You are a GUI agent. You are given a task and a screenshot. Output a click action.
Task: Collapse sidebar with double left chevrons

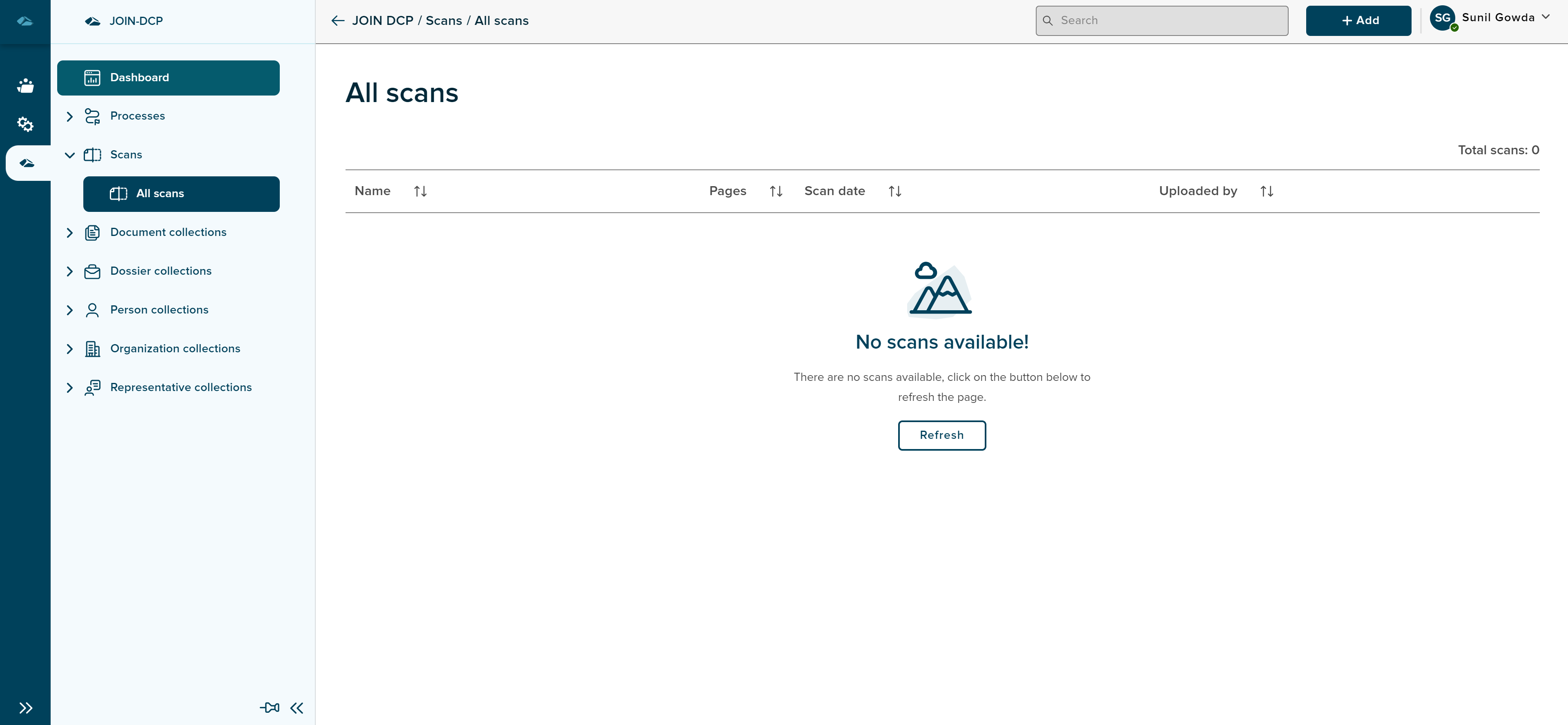point(297,707)
